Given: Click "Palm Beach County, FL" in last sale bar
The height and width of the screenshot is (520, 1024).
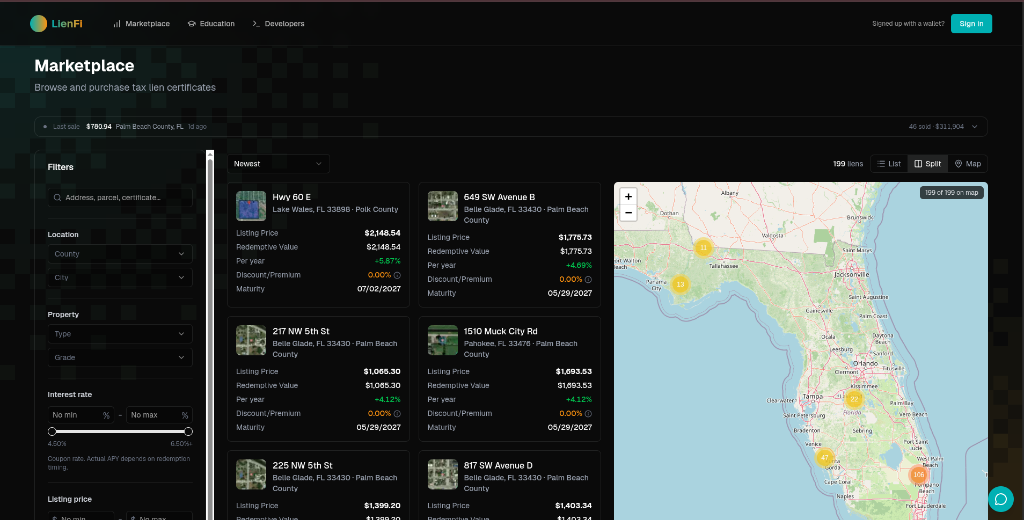Looking at the screenshot, I should click(150, 127).
